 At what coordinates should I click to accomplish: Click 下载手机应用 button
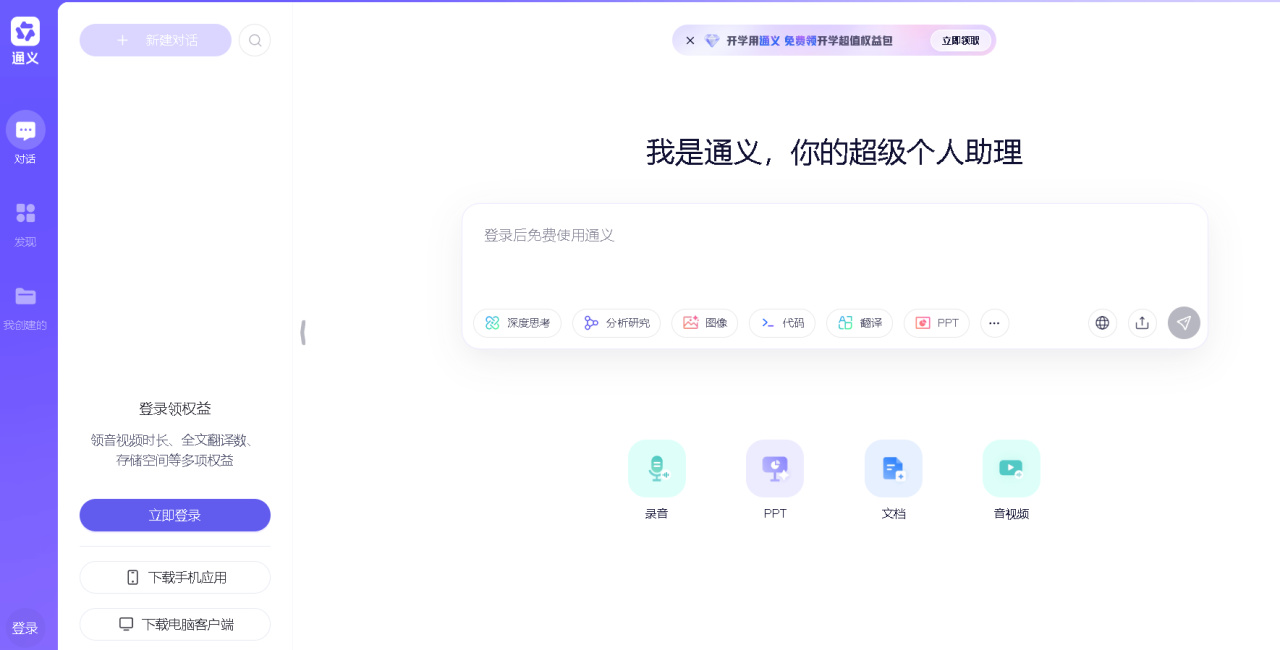175,577
